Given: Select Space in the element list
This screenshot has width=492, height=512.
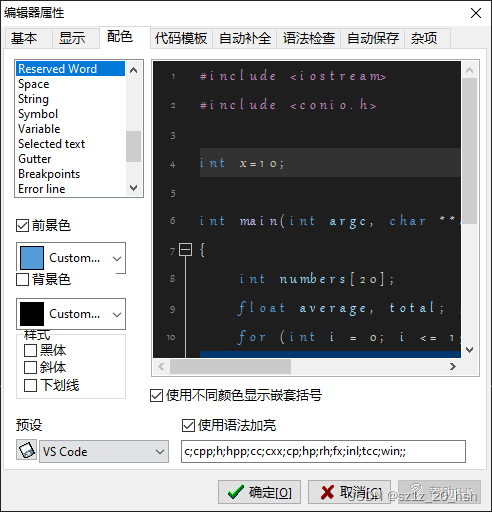Looking at the screenshot, I should pos(71,84).
